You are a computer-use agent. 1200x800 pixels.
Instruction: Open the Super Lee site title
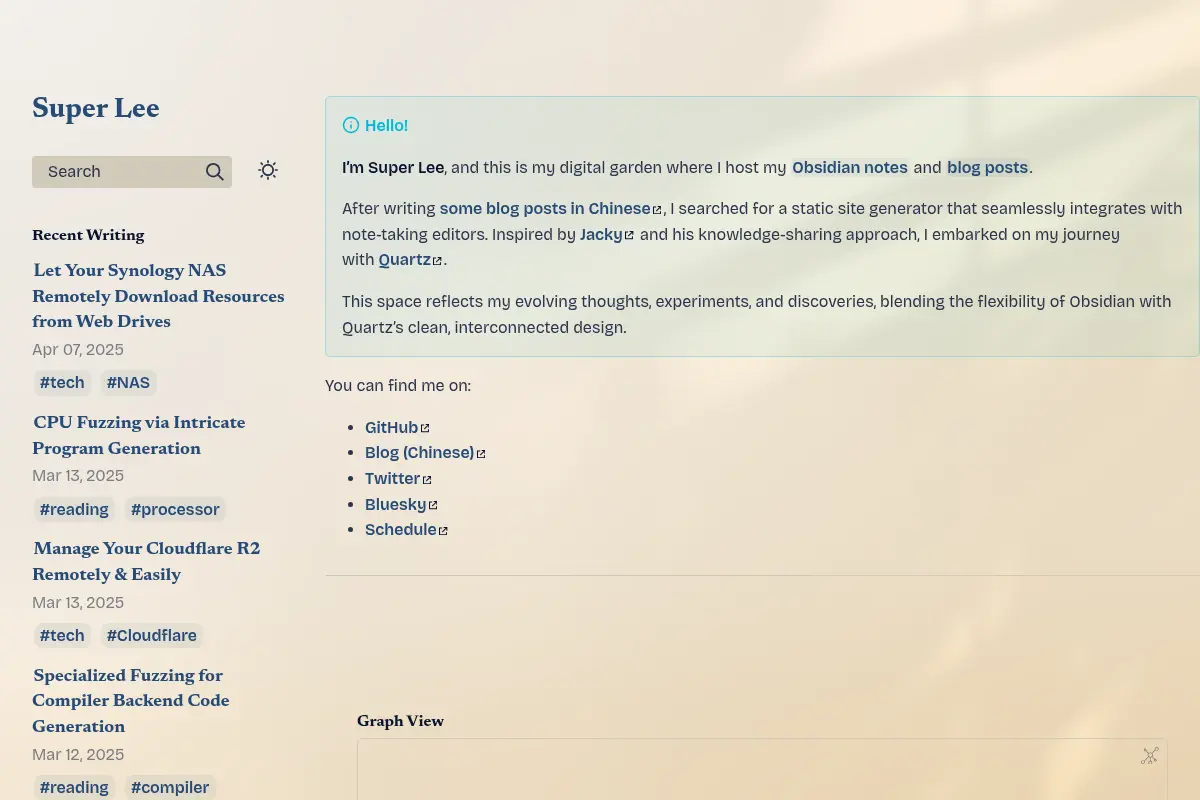(96, 108)
